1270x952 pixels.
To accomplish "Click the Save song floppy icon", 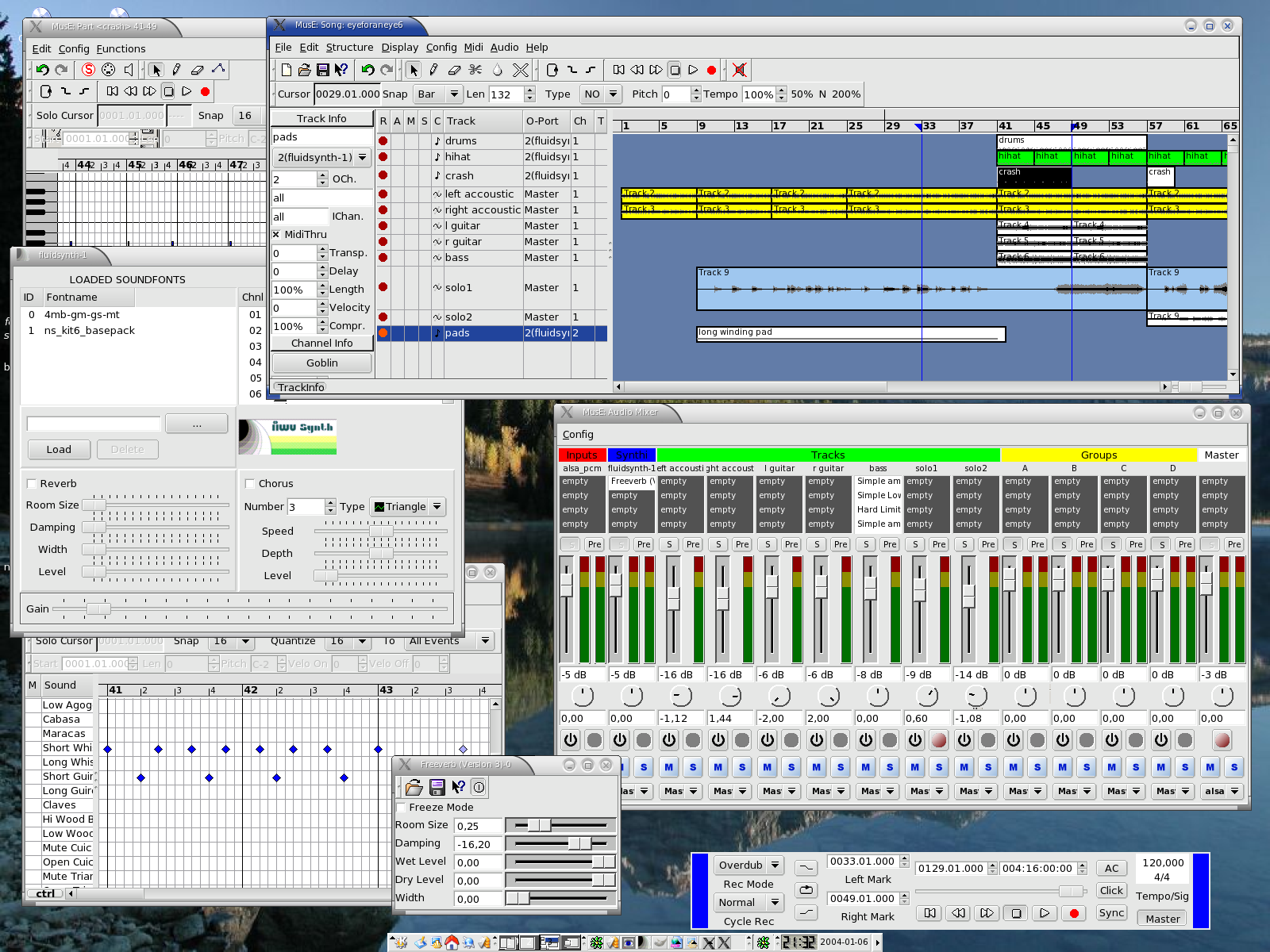I will (x=322, y=70).
